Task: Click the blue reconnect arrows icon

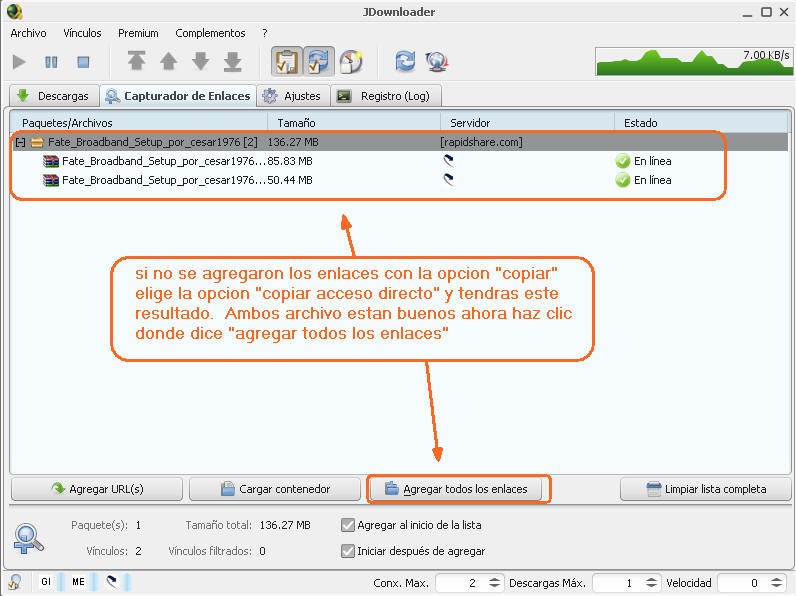Action: click(405, 61)
